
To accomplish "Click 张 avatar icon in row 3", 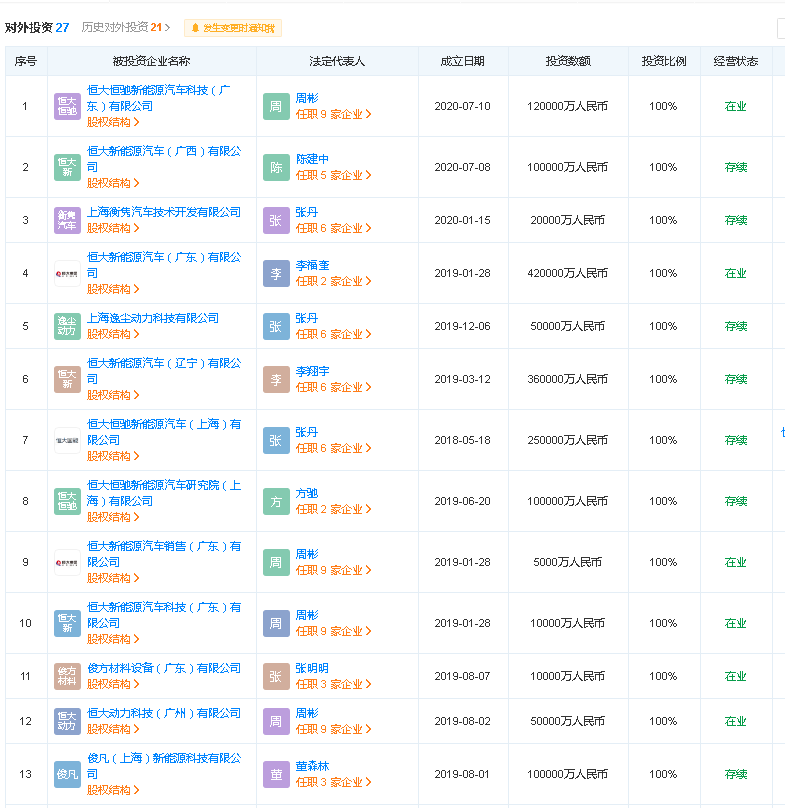I will 276,220.
